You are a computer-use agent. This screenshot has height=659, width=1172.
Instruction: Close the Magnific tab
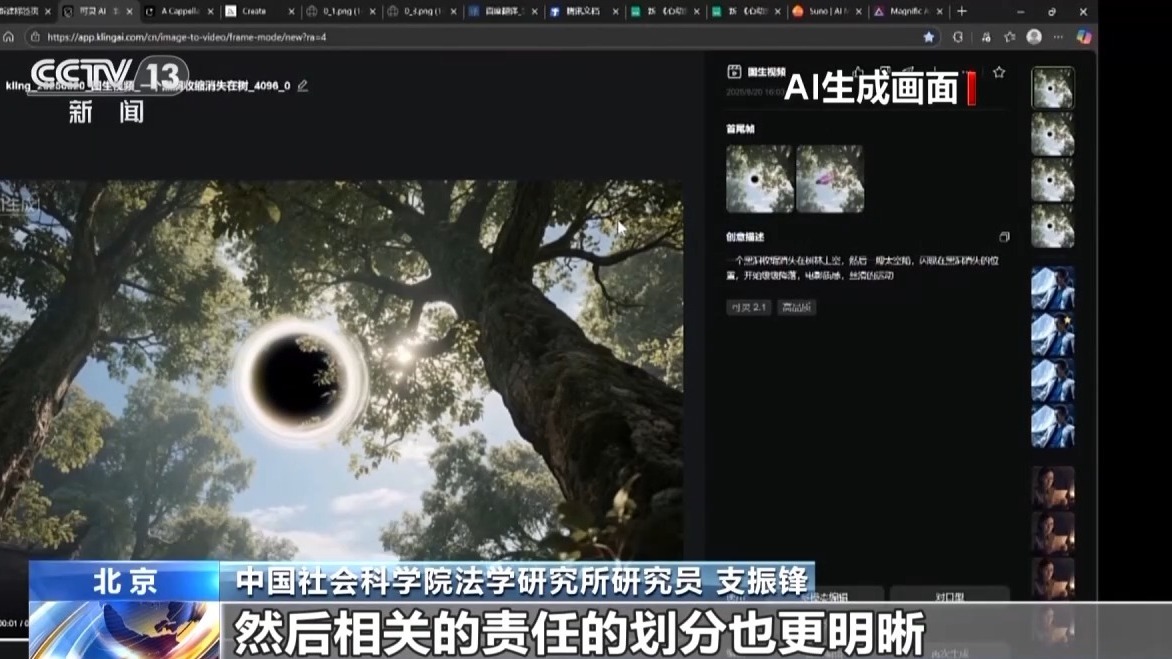pos(940,11)
